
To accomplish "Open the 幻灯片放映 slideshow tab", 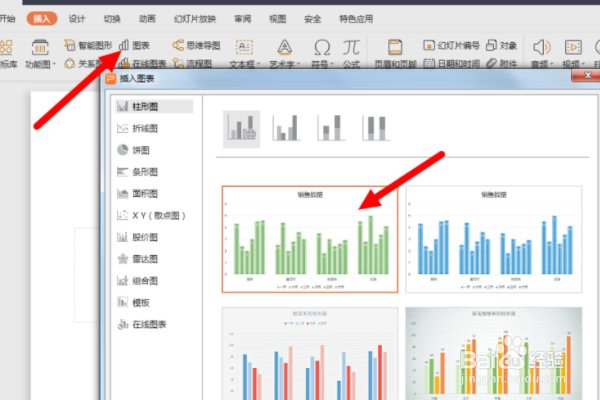I will coord(195,19).
